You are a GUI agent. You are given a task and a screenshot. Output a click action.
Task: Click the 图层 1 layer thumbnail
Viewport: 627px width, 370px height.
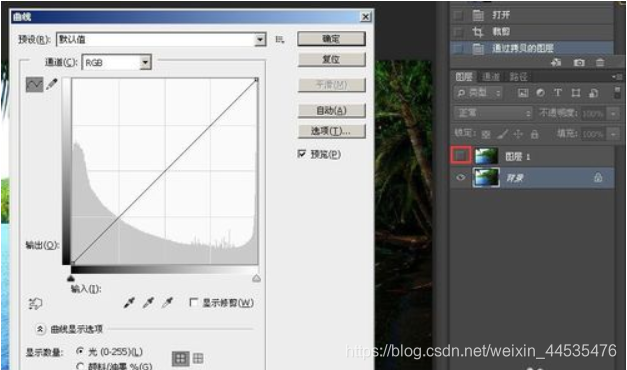(x=486, y=156)
